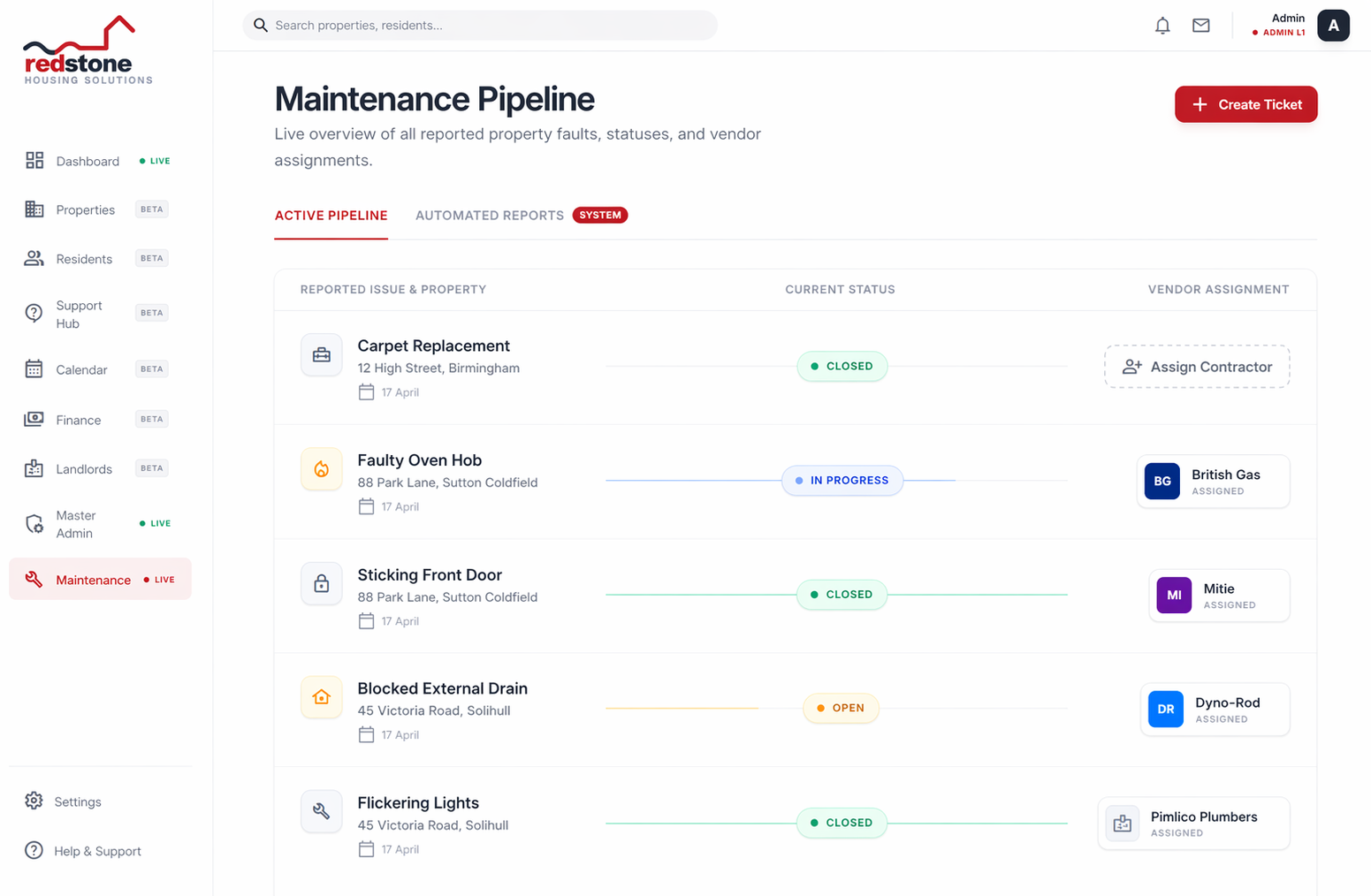Select the Active Pipeline tab
Screen dimensions: 1371x896
331,215
